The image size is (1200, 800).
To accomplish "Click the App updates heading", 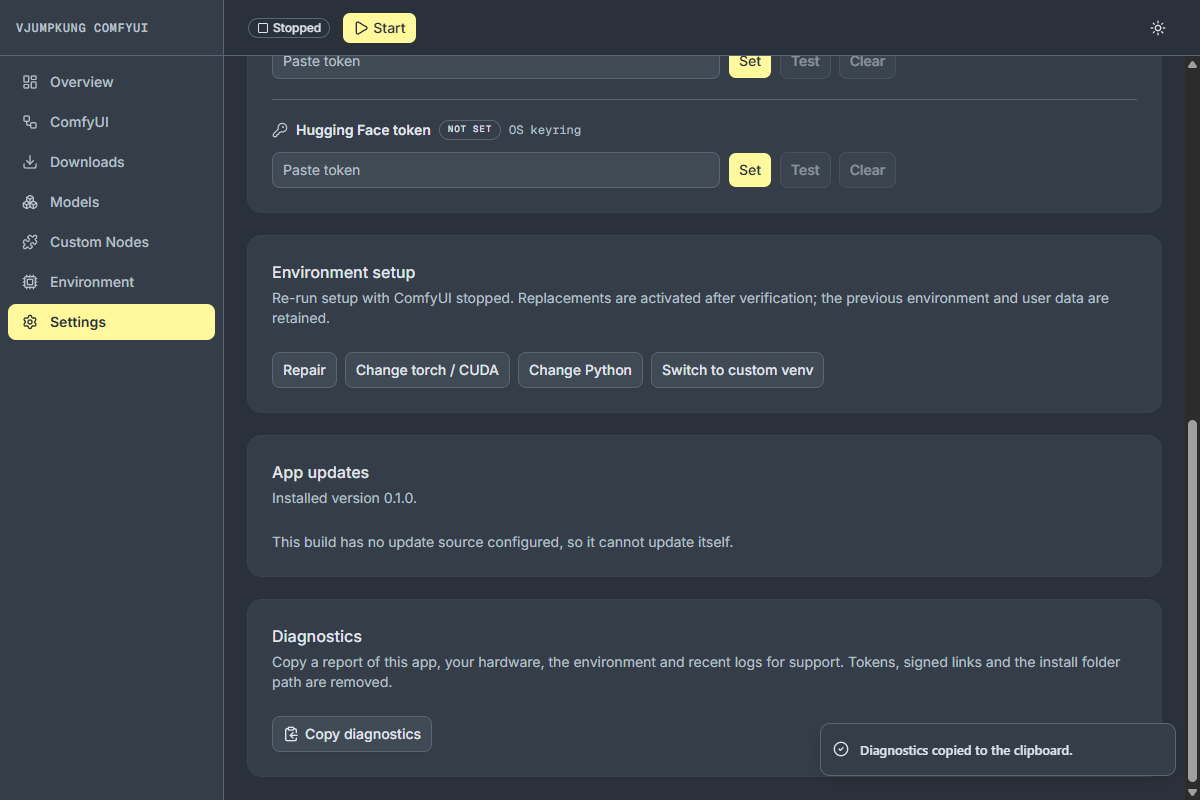I will point(320,472).
